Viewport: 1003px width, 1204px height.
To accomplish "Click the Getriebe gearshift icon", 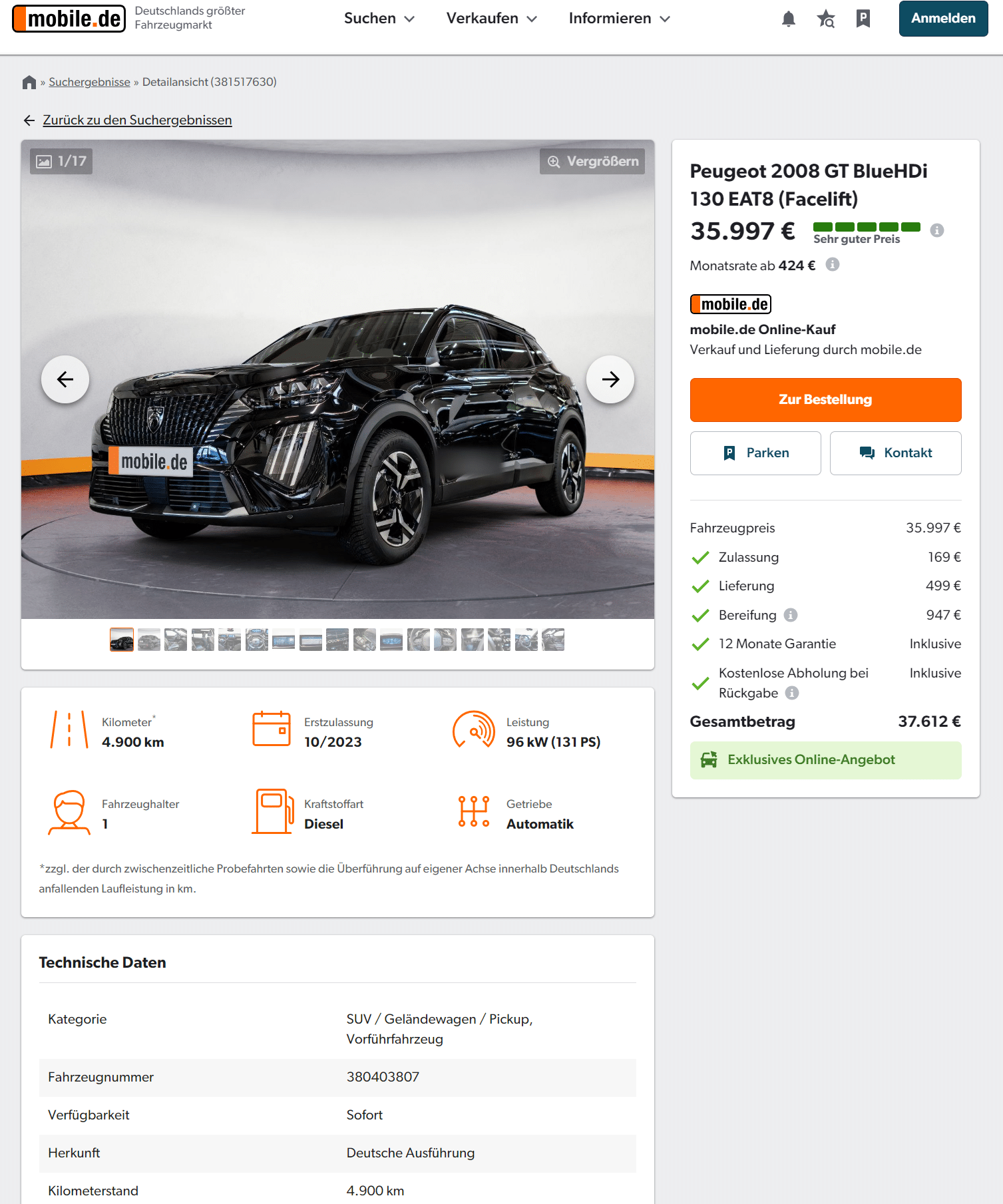I will [x=474, y=812].
